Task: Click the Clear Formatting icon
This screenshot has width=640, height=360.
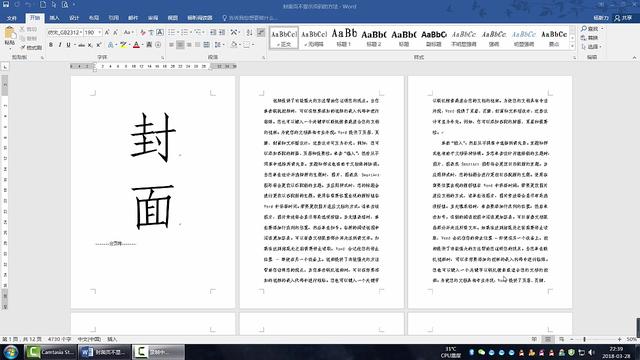Action: pos(143,32)
